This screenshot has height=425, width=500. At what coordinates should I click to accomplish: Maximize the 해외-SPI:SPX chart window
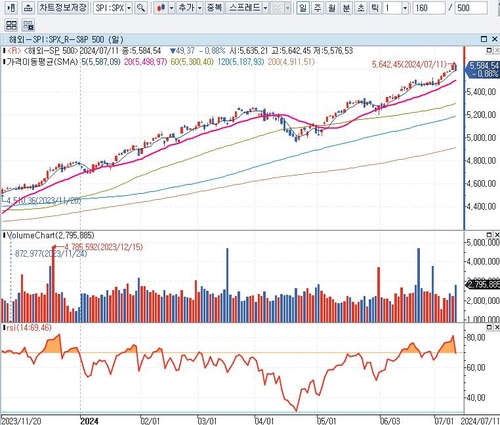[484, 39]
